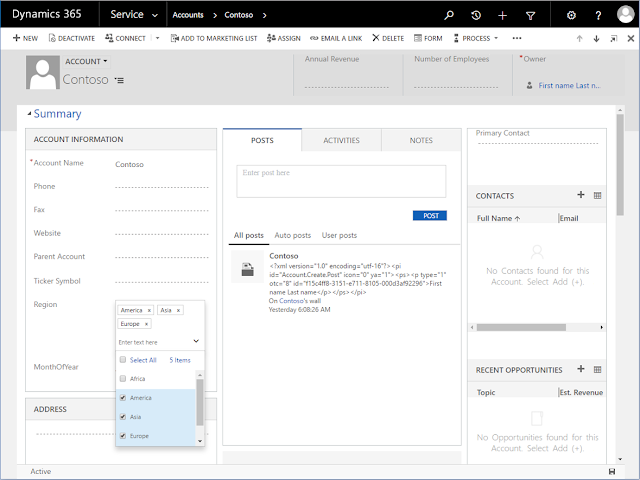Image resolution: width=640 pixels, height=480 pixels.
Task: Switch to the POSTS tab
Action: tap(262, 140)
